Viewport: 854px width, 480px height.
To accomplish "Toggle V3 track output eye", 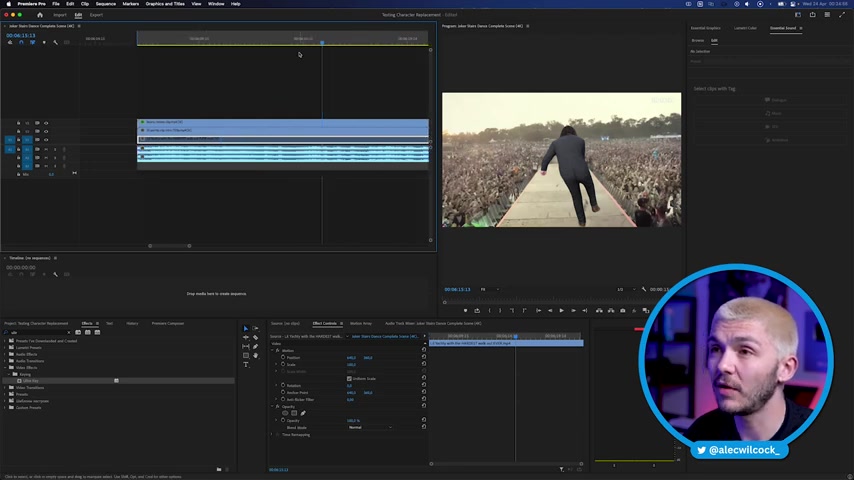I will (46, 123).
